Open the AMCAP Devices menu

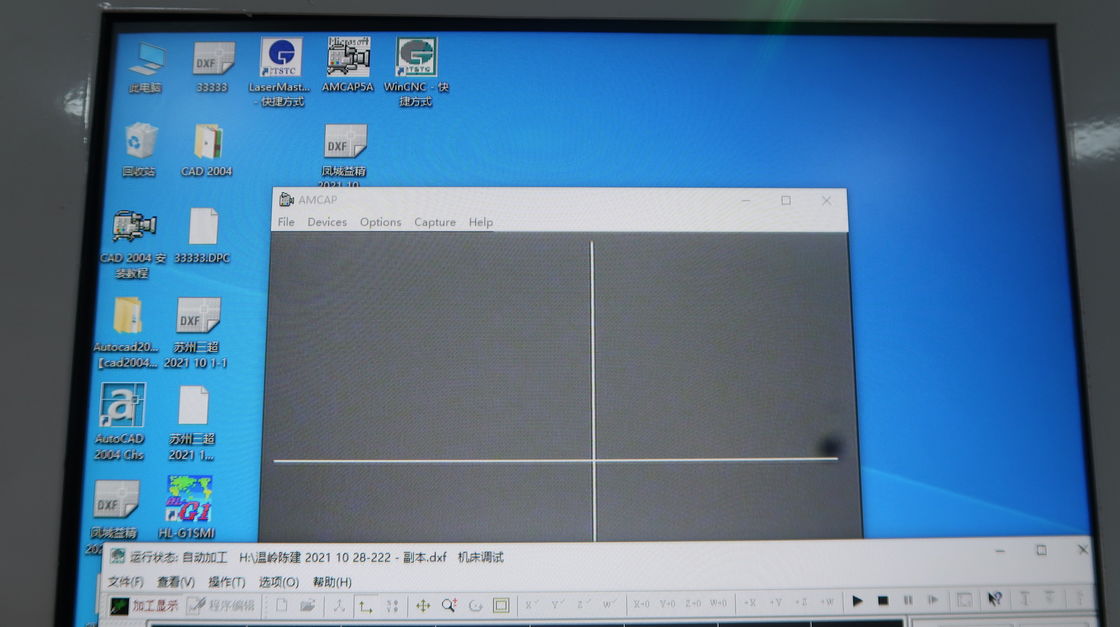pyautogui.click(x=327, y=222)
